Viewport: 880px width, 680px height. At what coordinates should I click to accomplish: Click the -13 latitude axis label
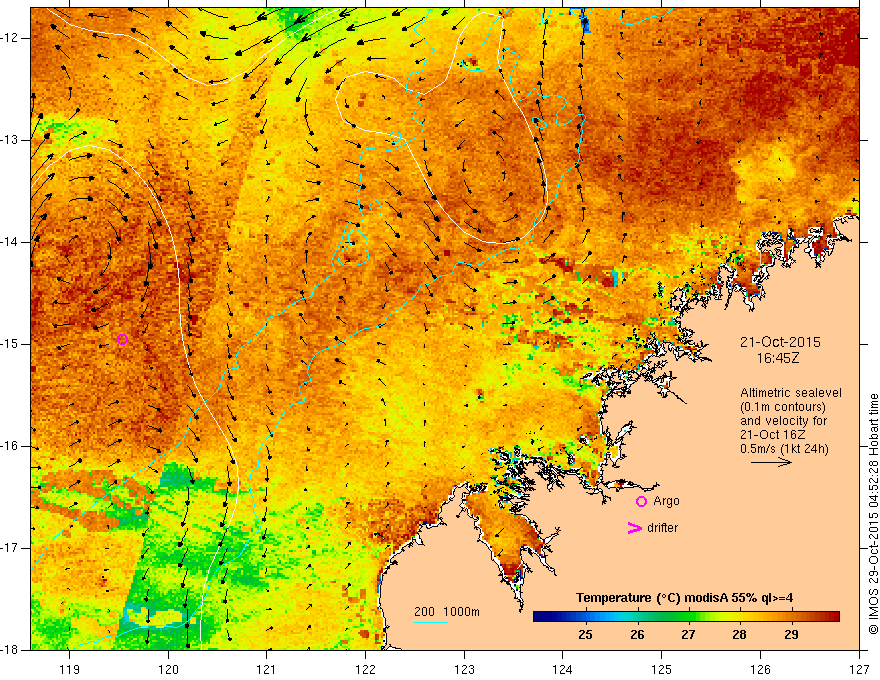(11, 140)
